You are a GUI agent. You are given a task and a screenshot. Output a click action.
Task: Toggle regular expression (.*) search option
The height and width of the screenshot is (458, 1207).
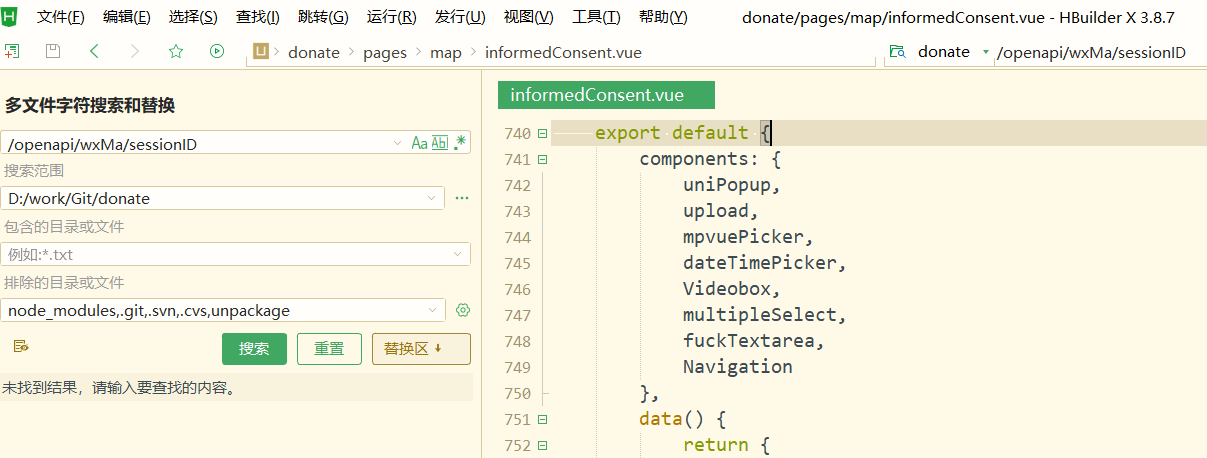[460, 143]
